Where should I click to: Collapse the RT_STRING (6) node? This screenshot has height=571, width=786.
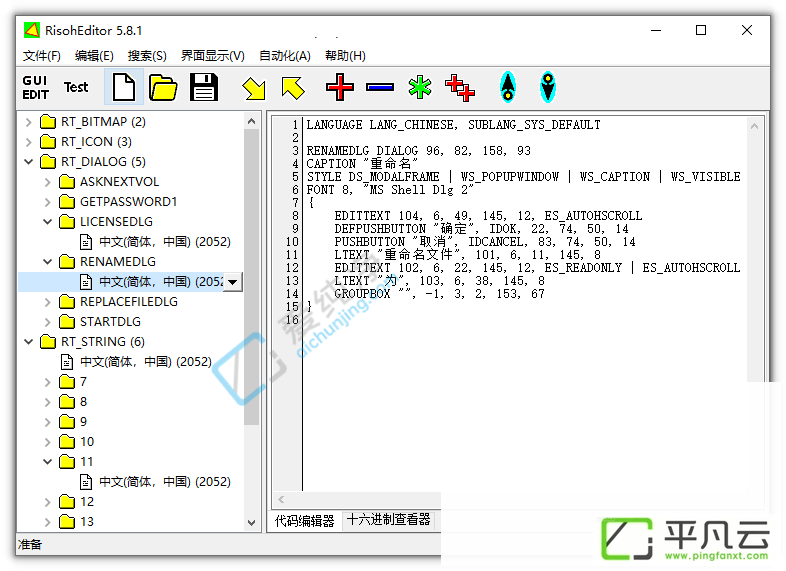click(29, 342)
